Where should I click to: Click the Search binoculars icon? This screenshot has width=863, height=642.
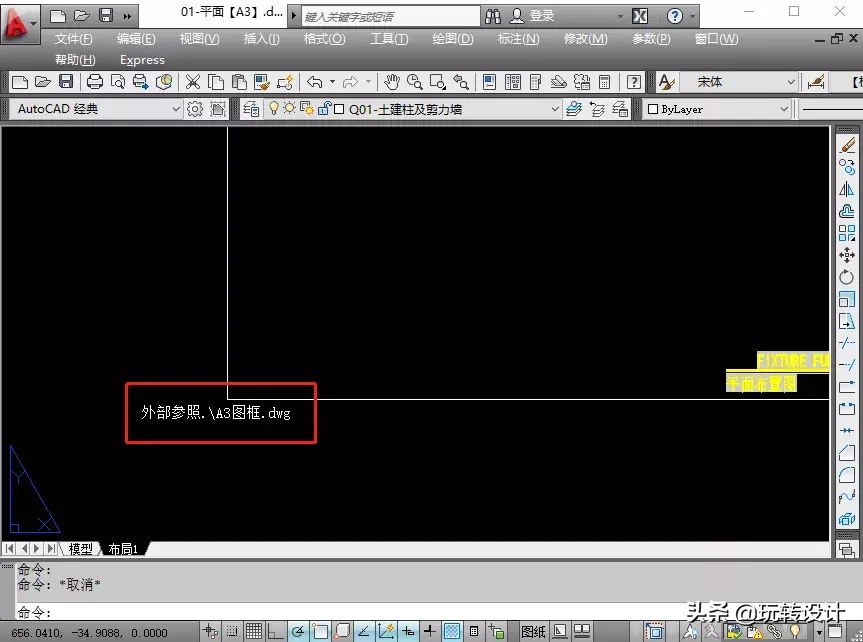click(493, 16)
